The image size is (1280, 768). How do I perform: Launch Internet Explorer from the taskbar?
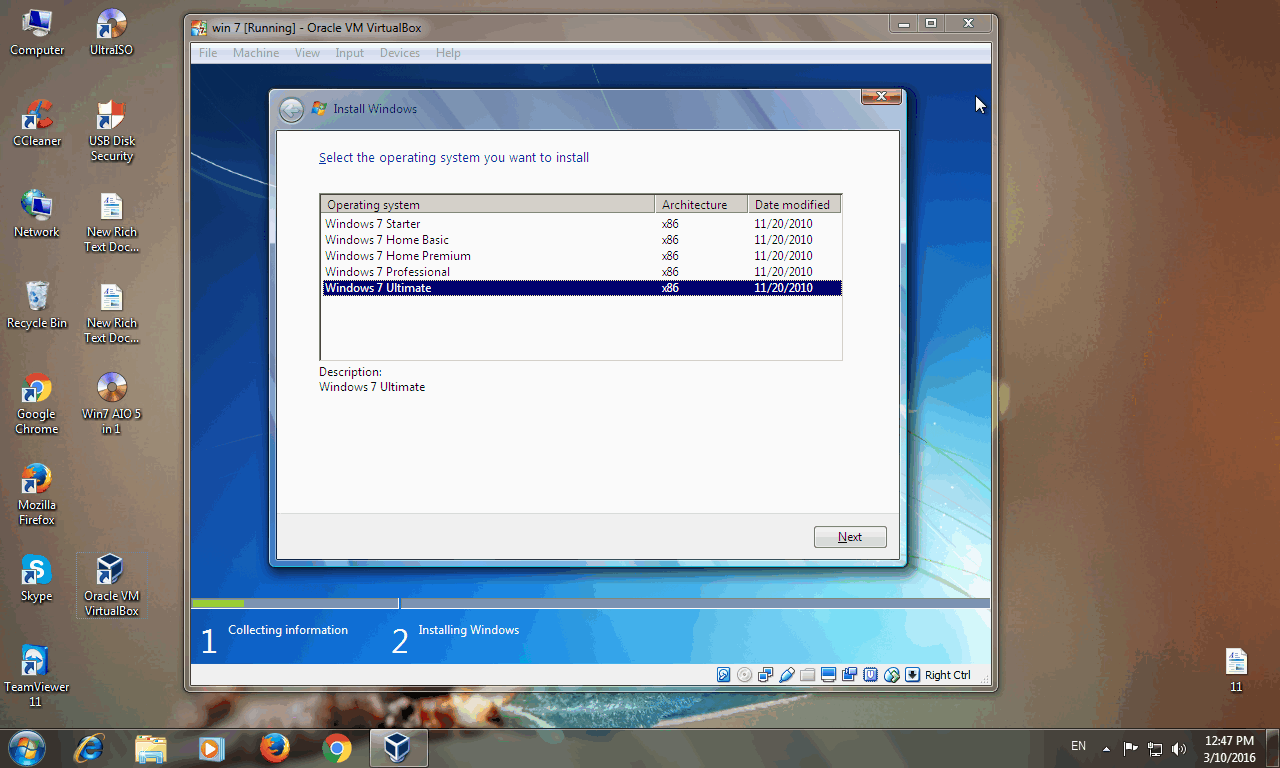click(x=89, y=748)
